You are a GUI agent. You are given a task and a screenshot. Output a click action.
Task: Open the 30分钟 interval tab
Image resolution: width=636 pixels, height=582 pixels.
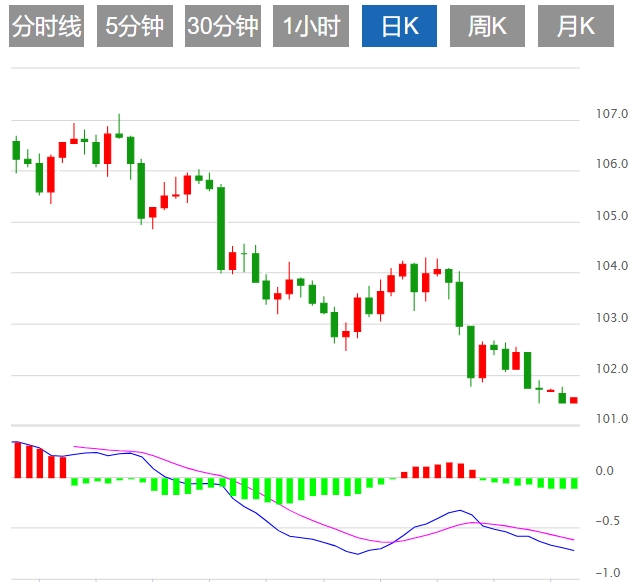tap(222, 26)
